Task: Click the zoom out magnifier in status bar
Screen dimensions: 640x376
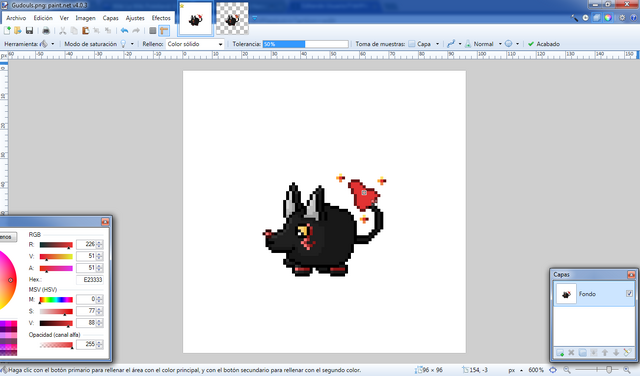Action: tap(567, 370)
